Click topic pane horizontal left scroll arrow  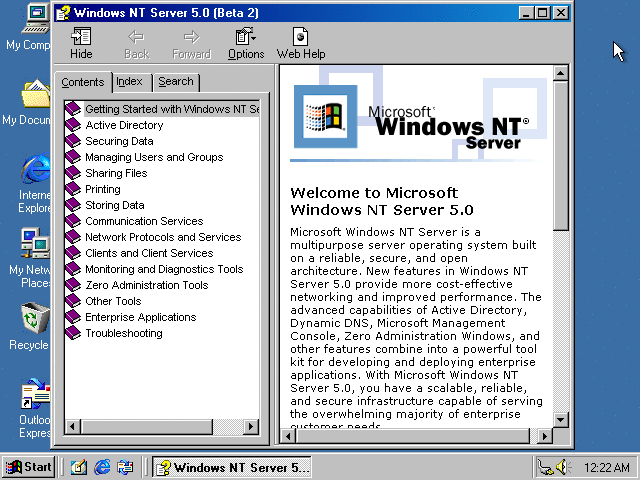click(288, 436)
